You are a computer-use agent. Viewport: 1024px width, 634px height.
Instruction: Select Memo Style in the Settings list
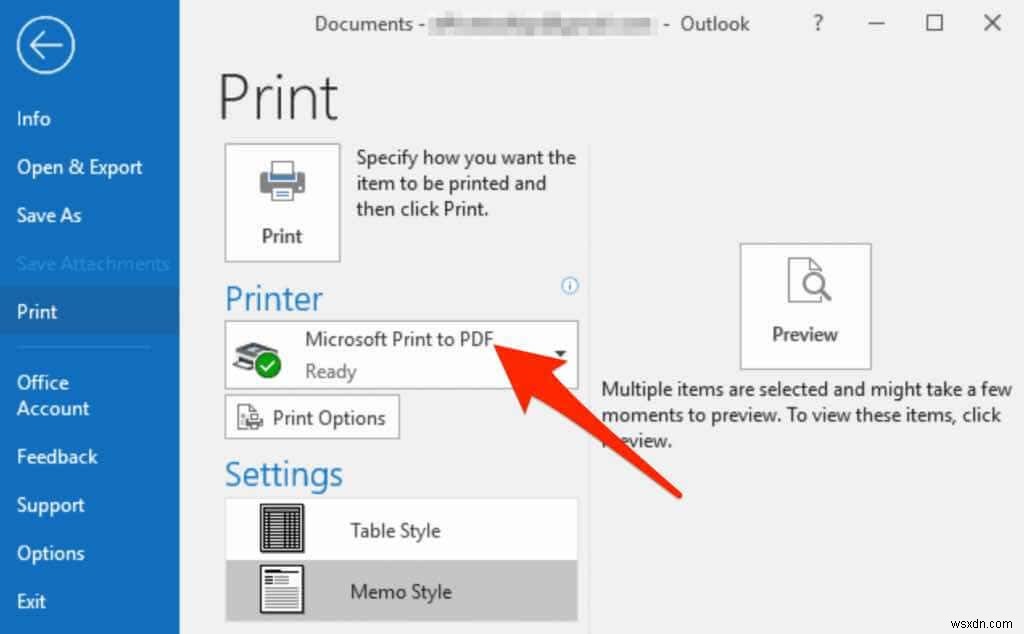[400, 592]
